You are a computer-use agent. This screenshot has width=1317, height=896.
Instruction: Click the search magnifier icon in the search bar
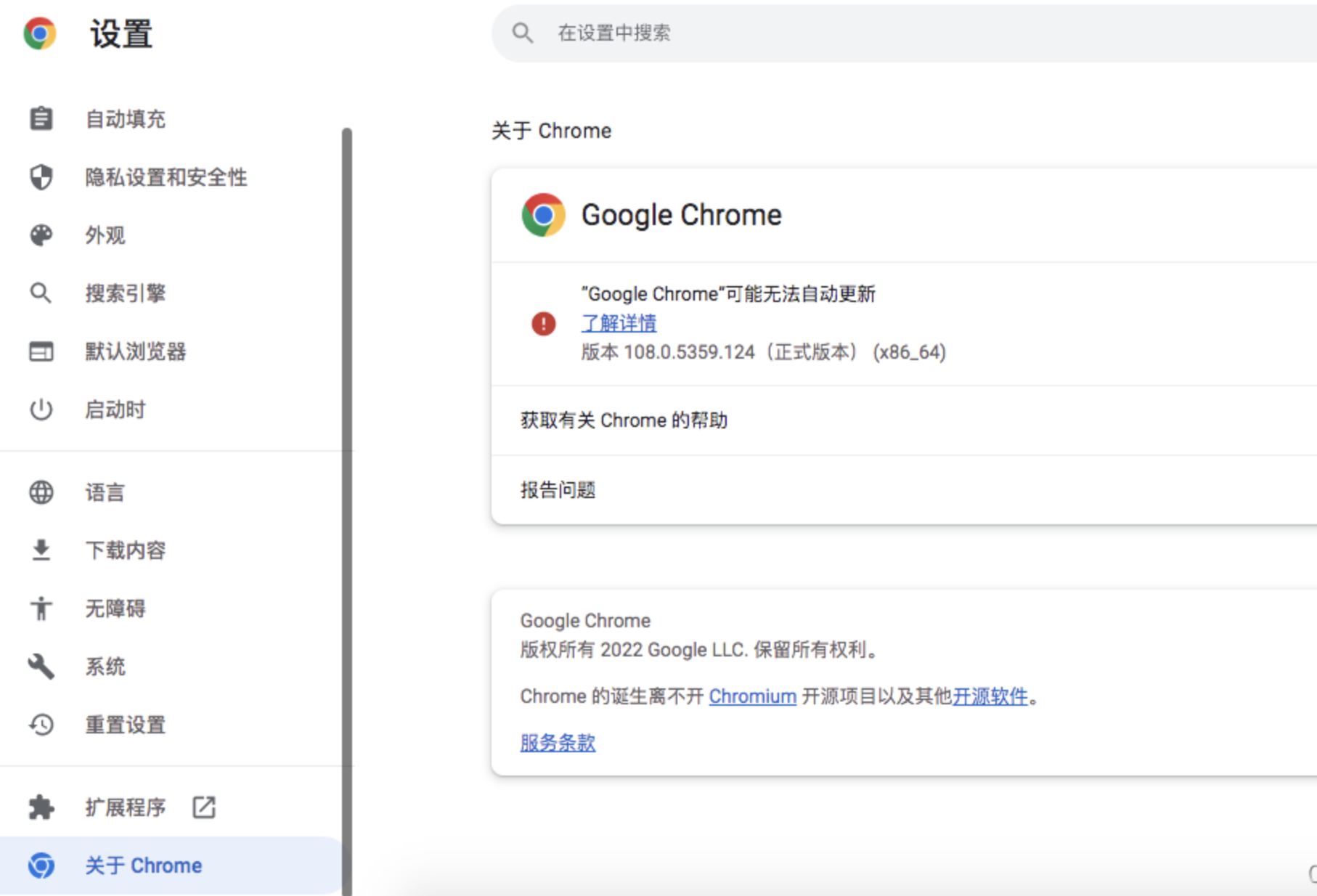pyautogui.click(x=522, y=33)
